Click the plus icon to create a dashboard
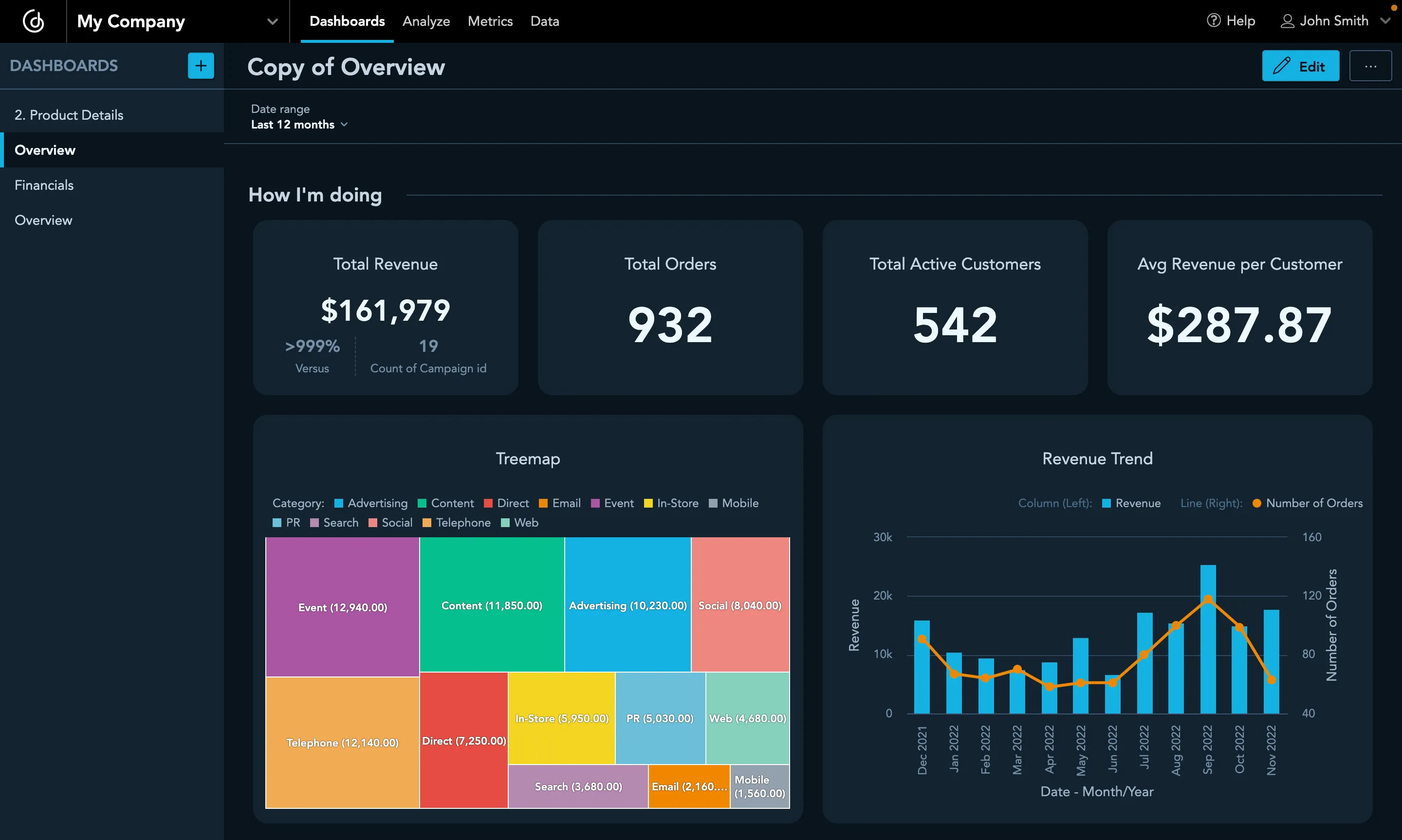Image resolution: width=1402 pixels, height=840 pixels. pyautogui.click(x=201, y=66)
